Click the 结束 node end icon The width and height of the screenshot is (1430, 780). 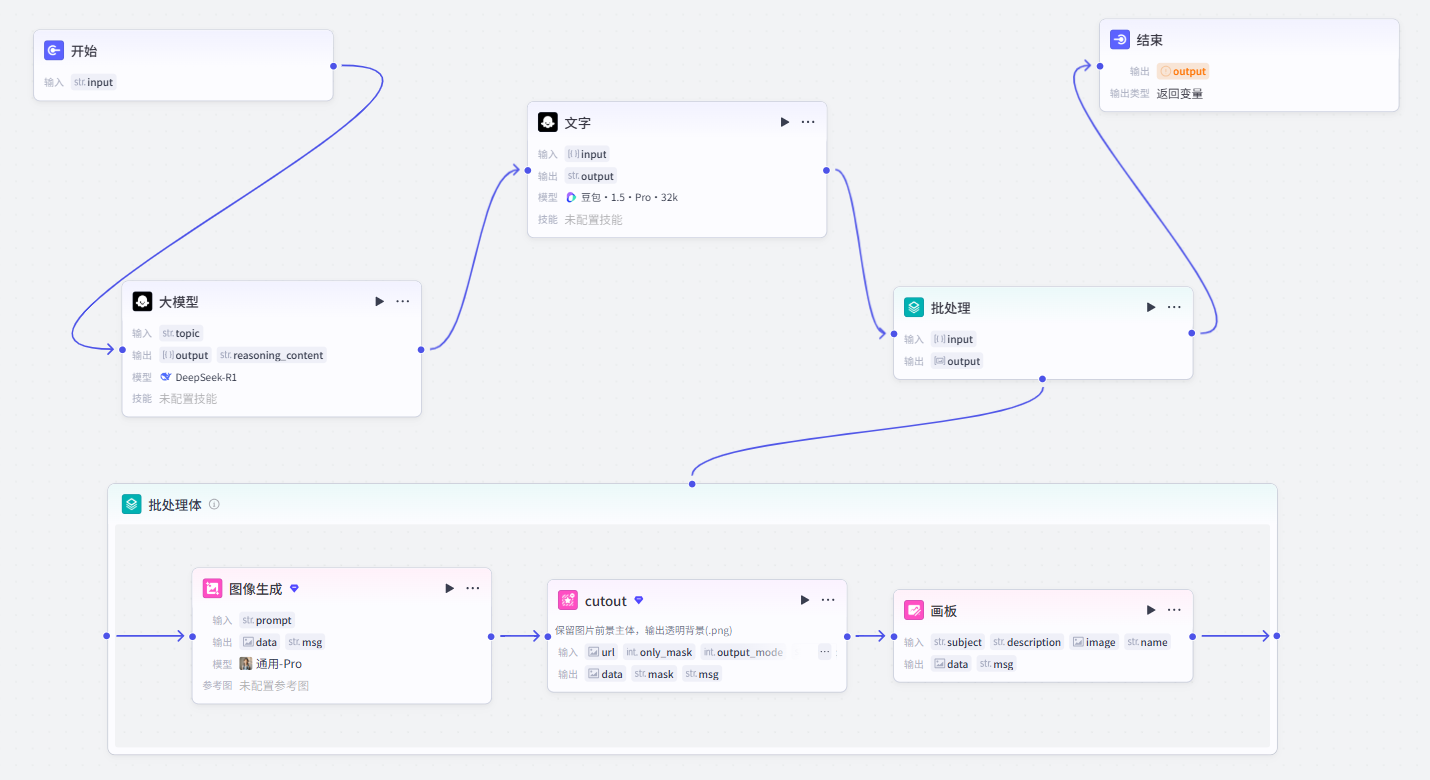pyautogui.click(x=1120, y=40)
